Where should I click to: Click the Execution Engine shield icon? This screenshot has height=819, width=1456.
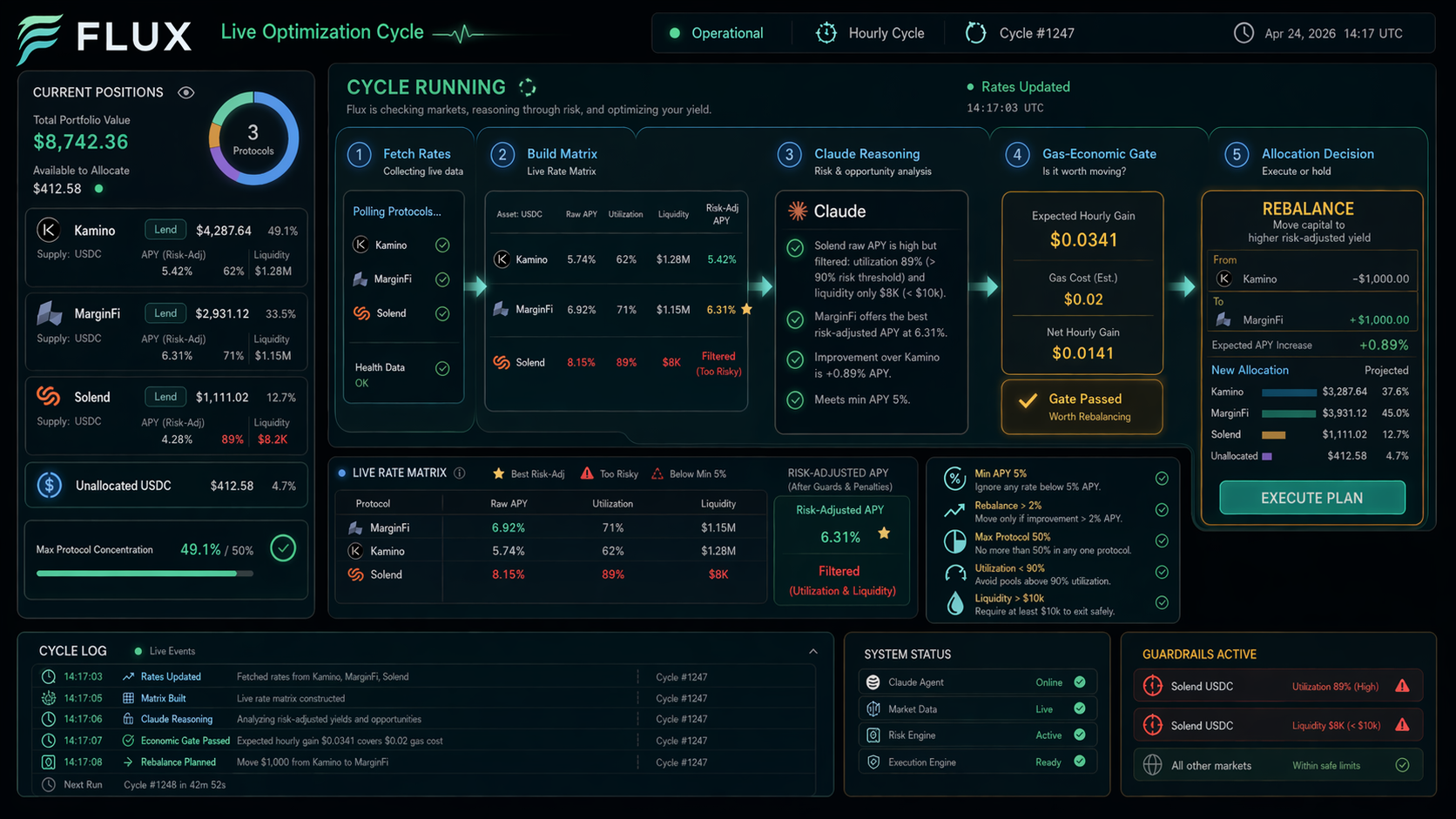click(873, 762)
